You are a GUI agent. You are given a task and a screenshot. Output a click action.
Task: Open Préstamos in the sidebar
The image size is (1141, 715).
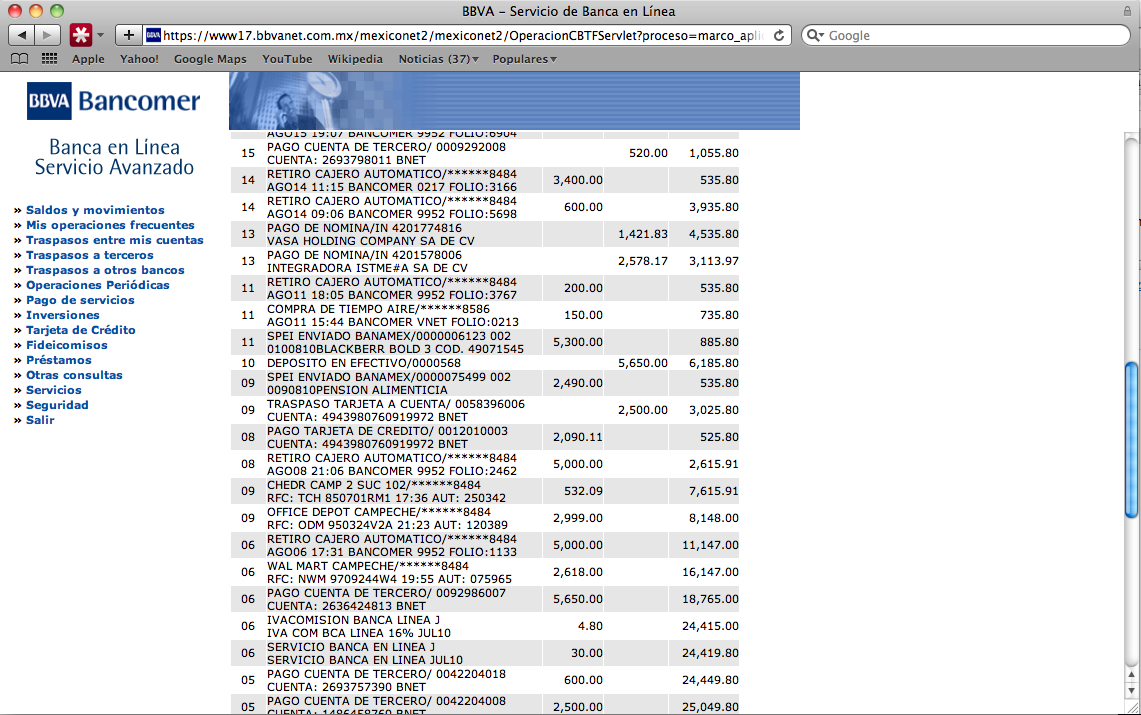tap(59, 360)
